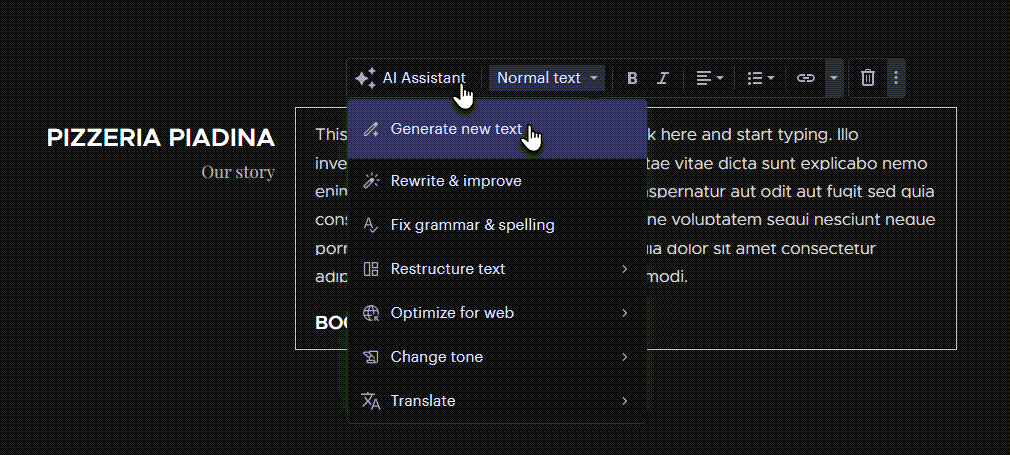Open the bullet list options dropdown
The height and width of the screenshot is (455, 1010).
click(761, 78)
